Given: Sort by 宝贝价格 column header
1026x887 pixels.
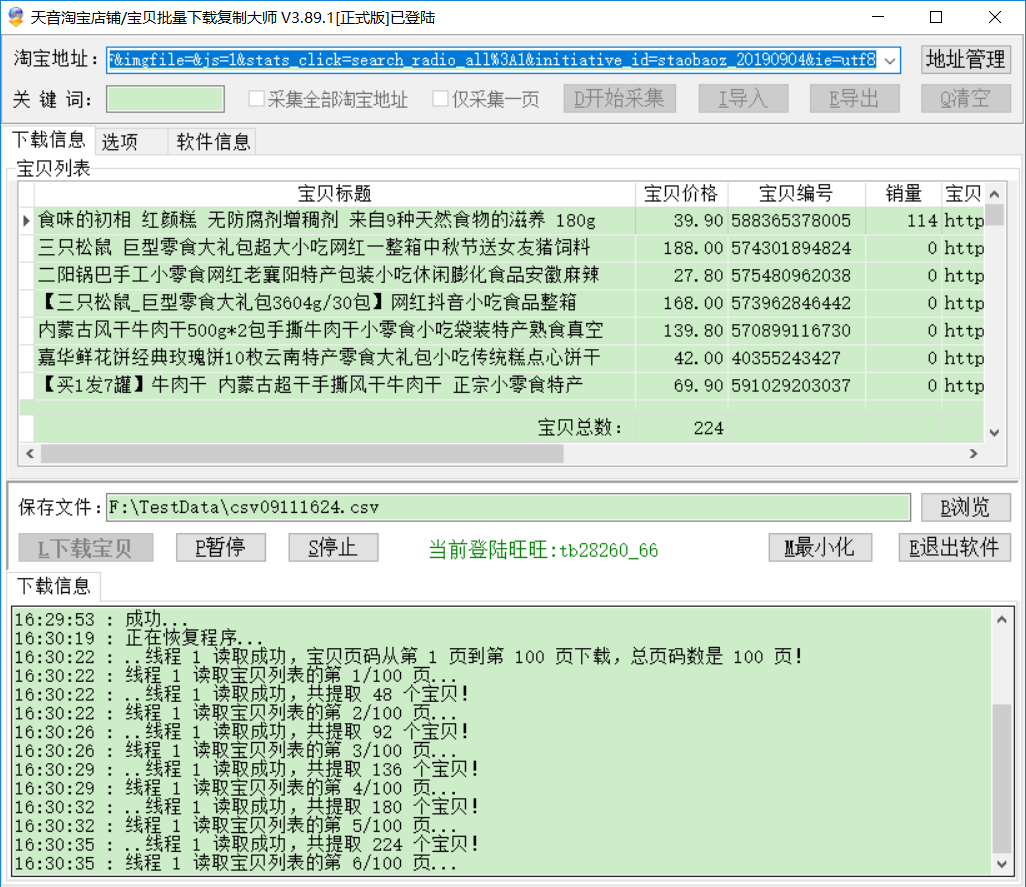Looking at the screenshot, I should point(681,194).
